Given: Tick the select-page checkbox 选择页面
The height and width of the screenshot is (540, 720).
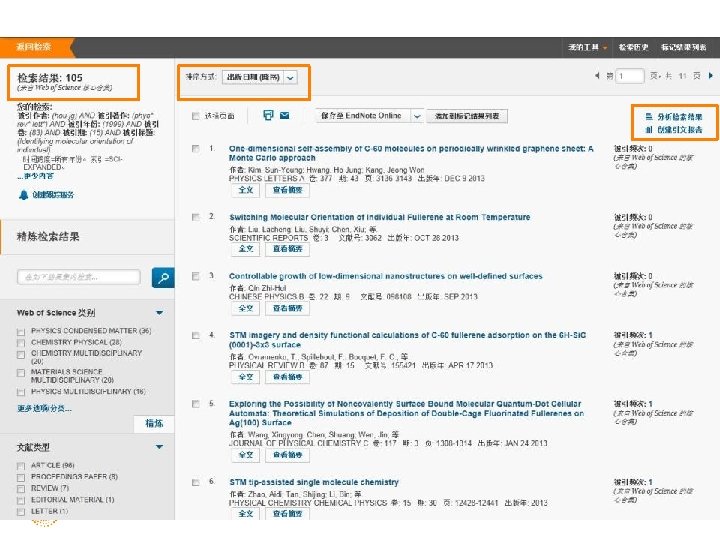Looking at the screenshot, I should click(196, 116).
